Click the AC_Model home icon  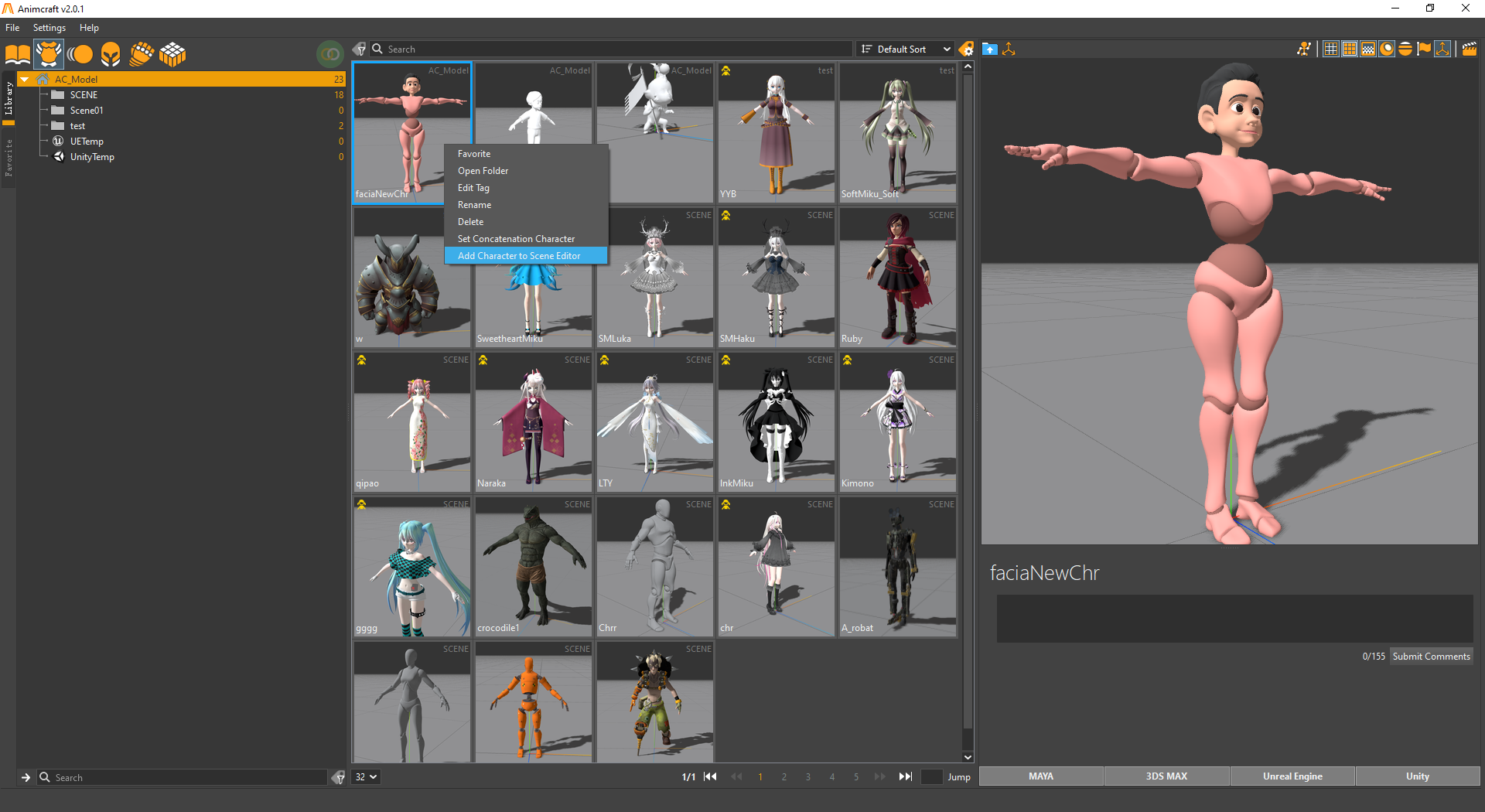tap(43, 79)
